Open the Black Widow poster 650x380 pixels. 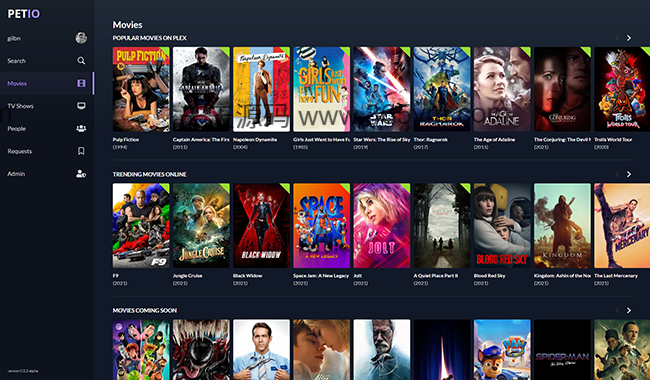click(262, 225)
